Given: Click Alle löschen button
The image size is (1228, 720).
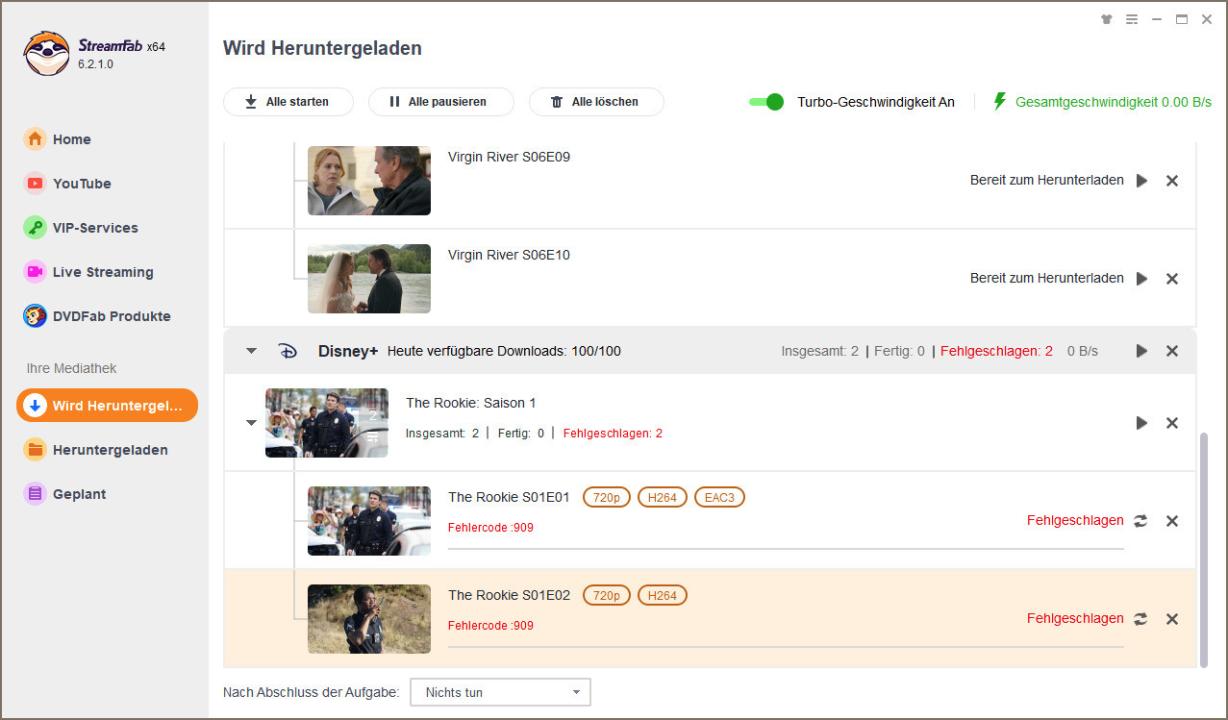Looking at the screenshot, I should (x=596, y=102).
